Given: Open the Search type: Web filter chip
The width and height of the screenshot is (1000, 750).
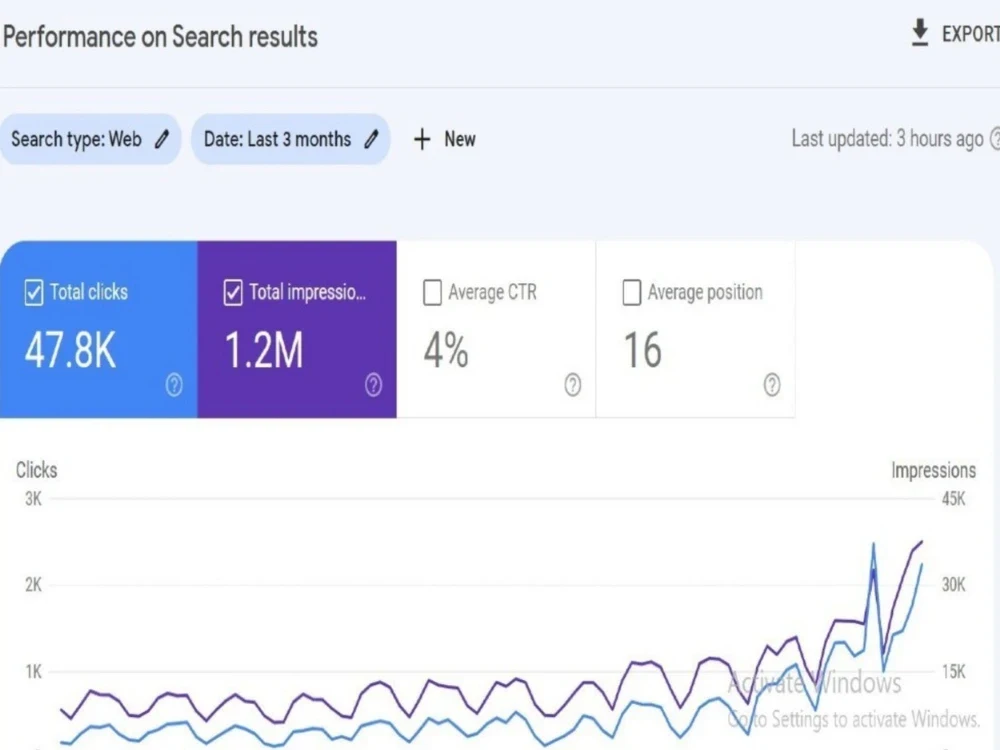Looking at the screenshot, I should (90, 139).
